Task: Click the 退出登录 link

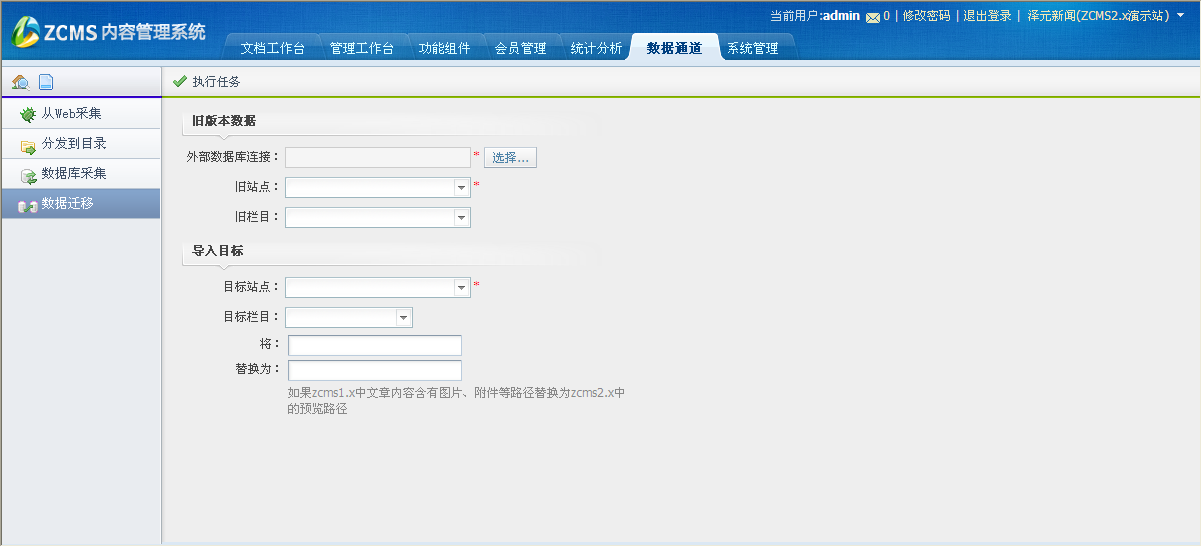Action: tap(987, 16)
